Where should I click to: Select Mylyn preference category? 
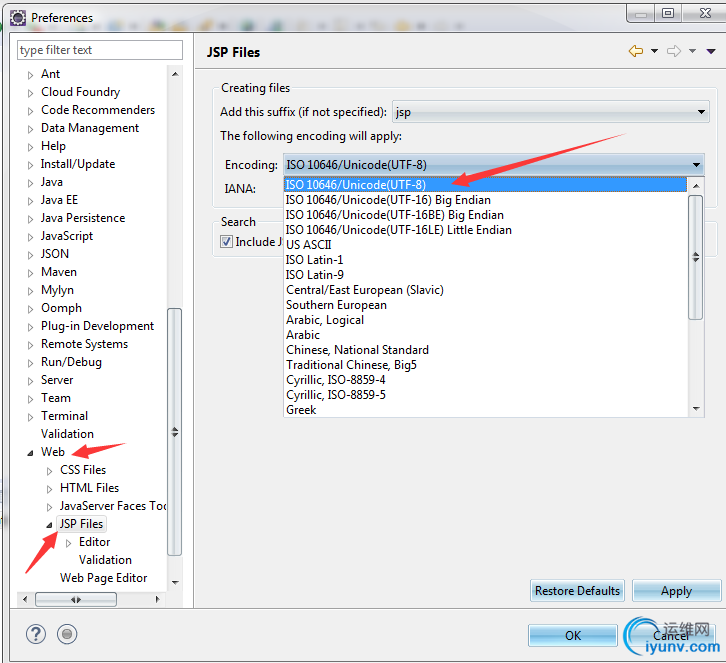[57, 290]
